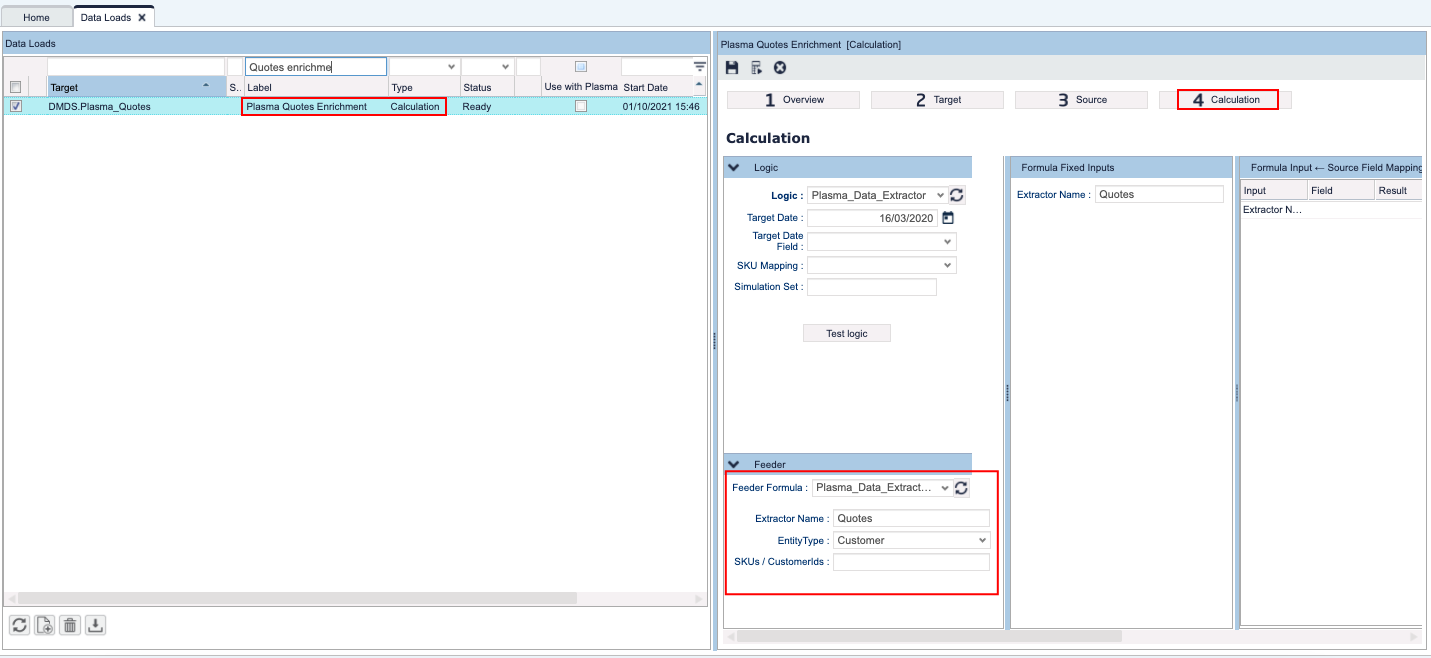The image size is (1431, 658).
Task: Switch to the Home tab
Action: 36,17
